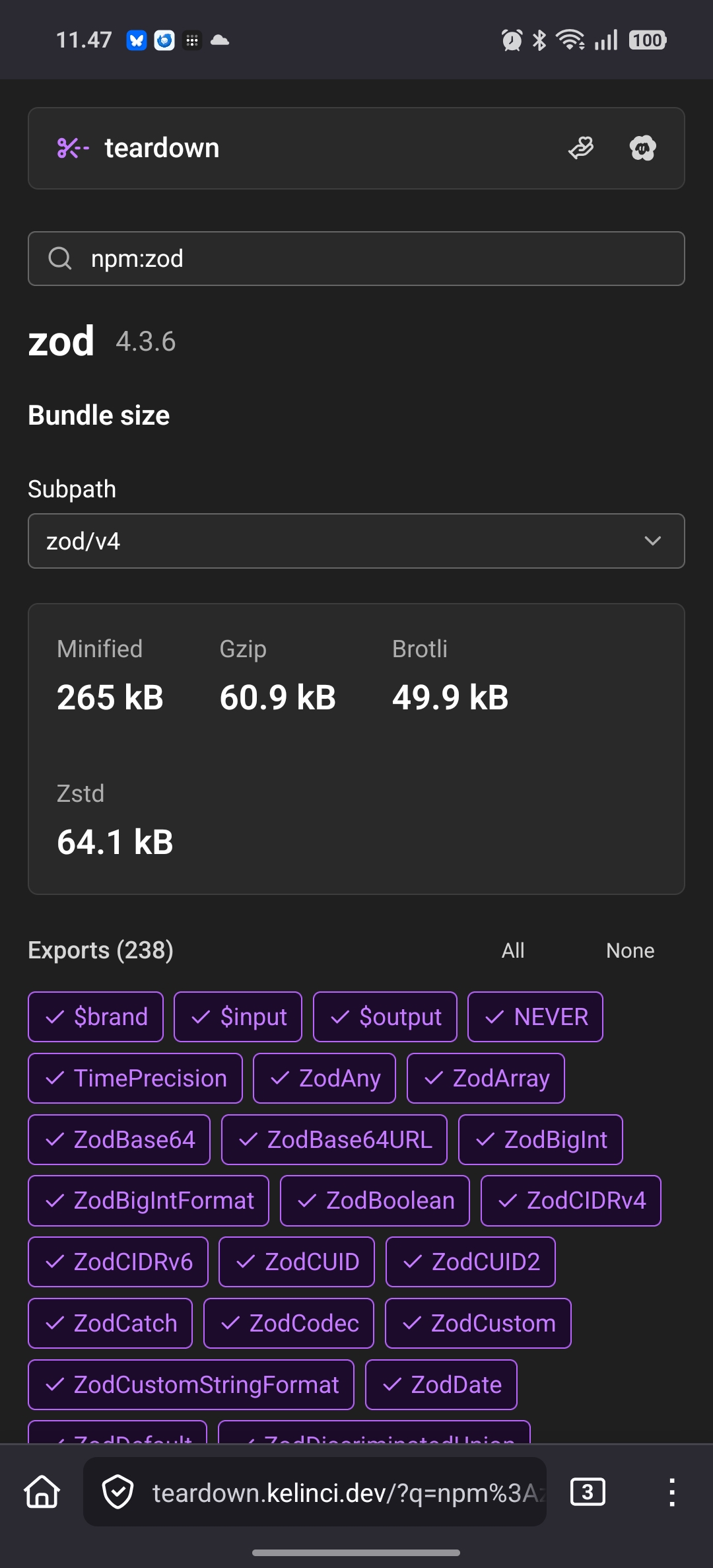Click the Subpath dropdown chevron arrow
Screen dimensions: 713x1568
(652, 541)
